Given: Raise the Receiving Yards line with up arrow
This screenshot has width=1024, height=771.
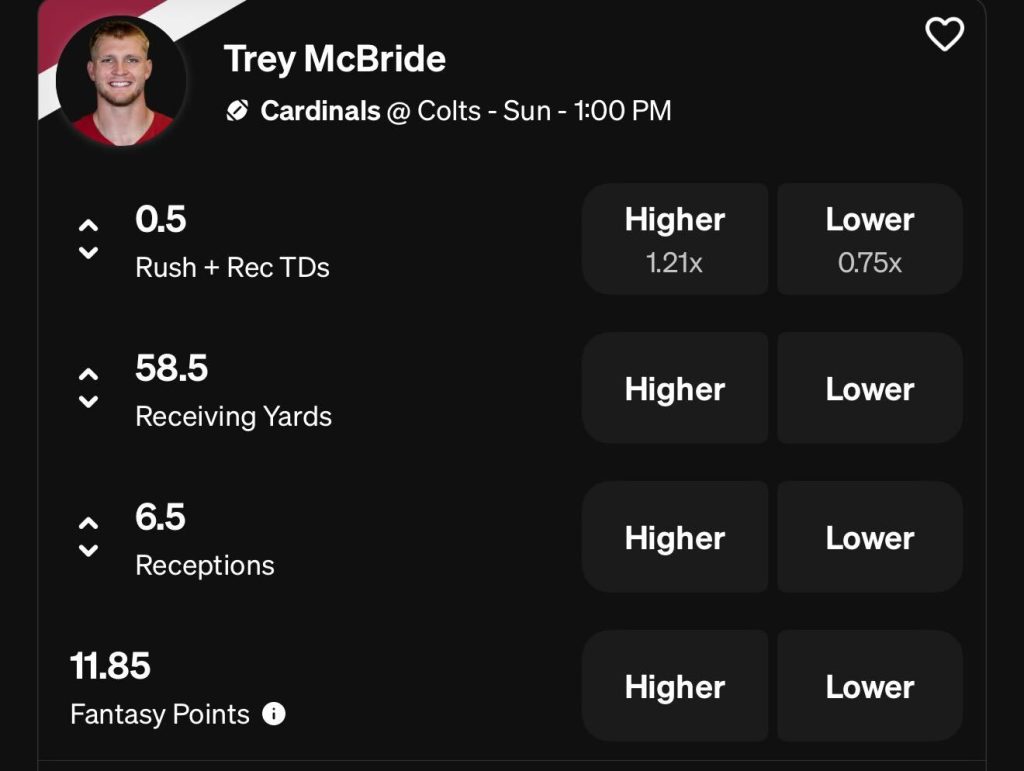Looking at the screenshot, I should point(88,374).
